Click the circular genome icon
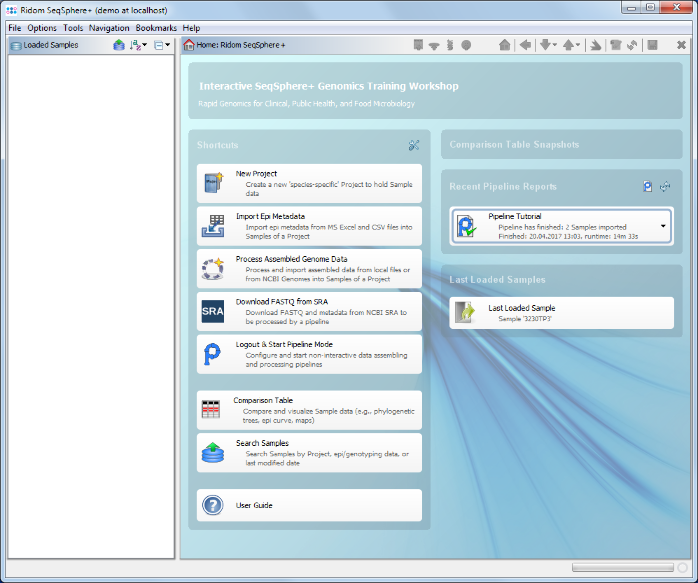 pos(213,268)
